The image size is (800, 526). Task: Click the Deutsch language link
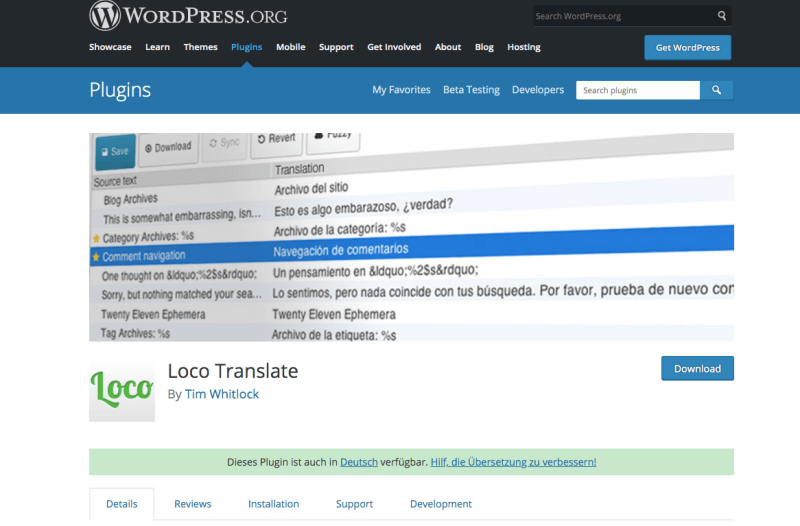[359, 462]
